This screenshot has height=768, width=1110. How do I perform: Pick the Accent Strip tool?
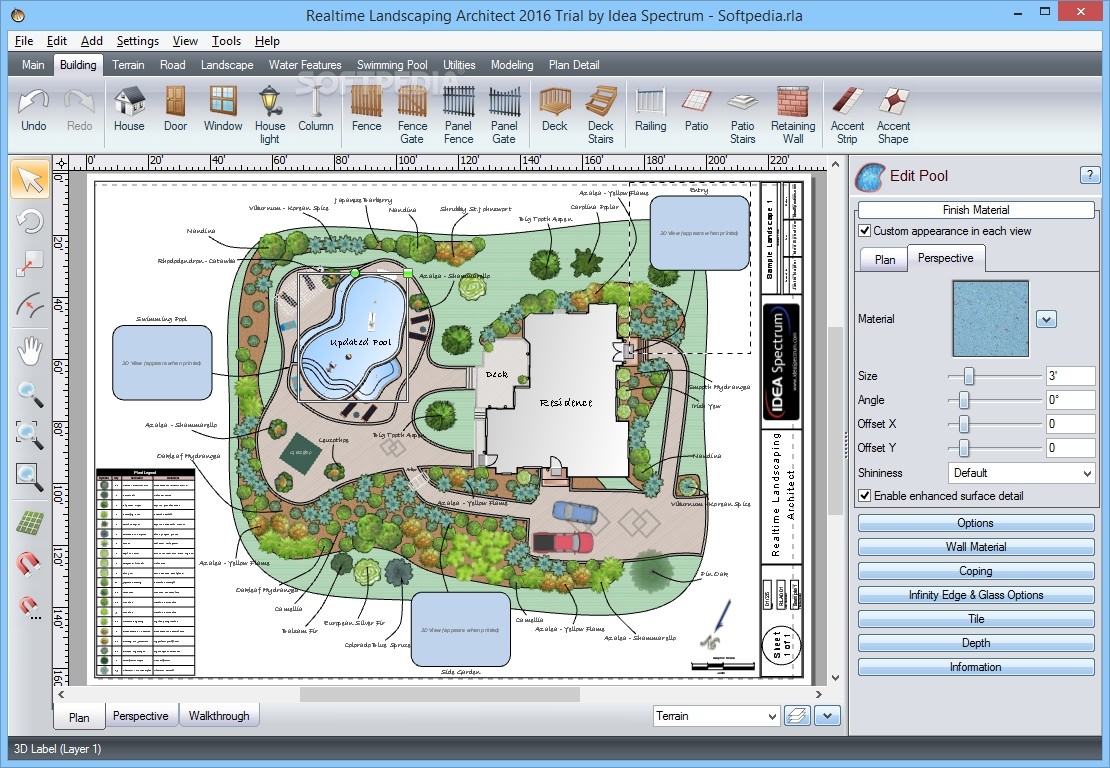tap(847, 115)
